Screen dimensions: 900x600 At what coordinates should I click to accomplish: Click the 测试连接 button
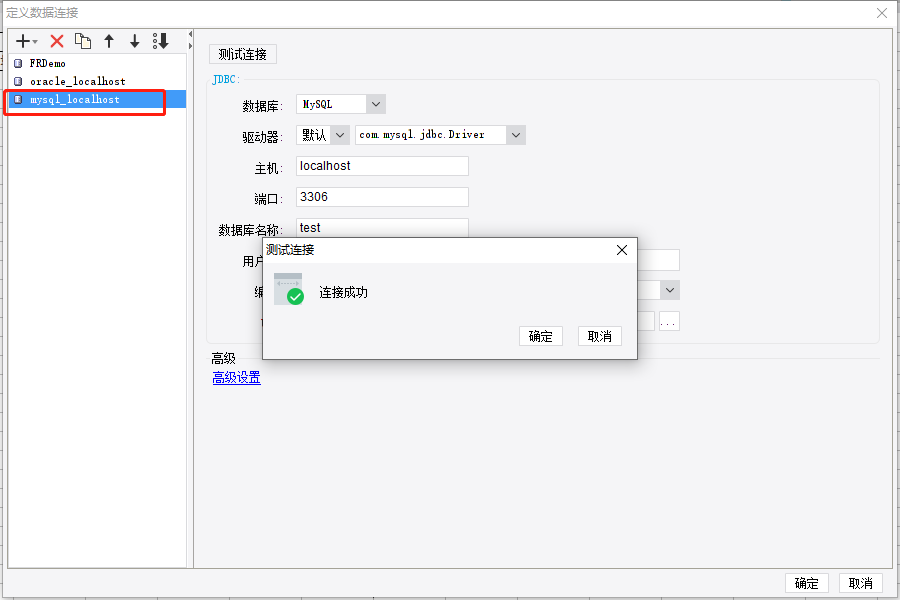point(241,54)
